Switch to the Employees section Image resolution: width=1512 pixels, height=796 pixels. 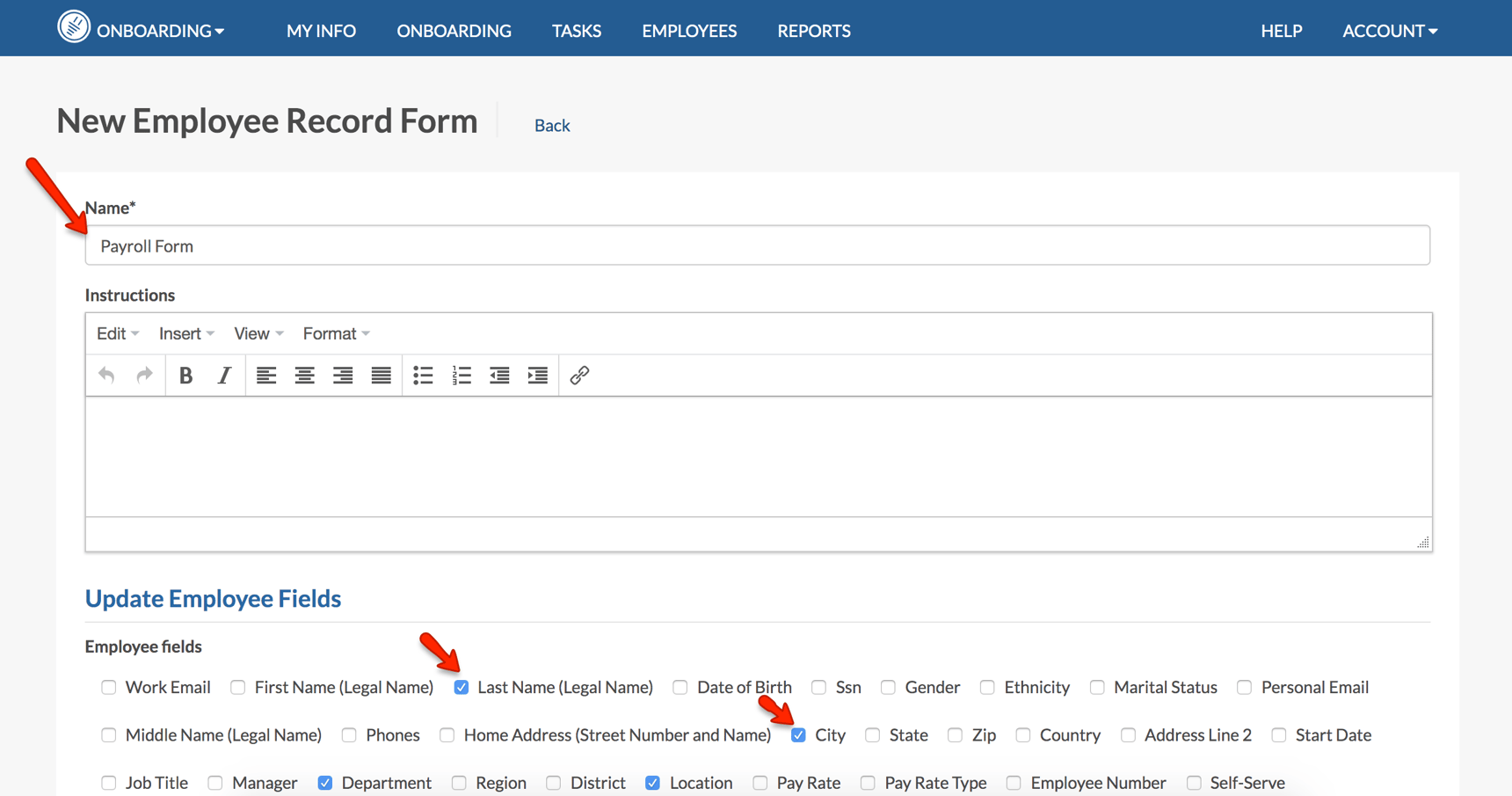point(689,30)
